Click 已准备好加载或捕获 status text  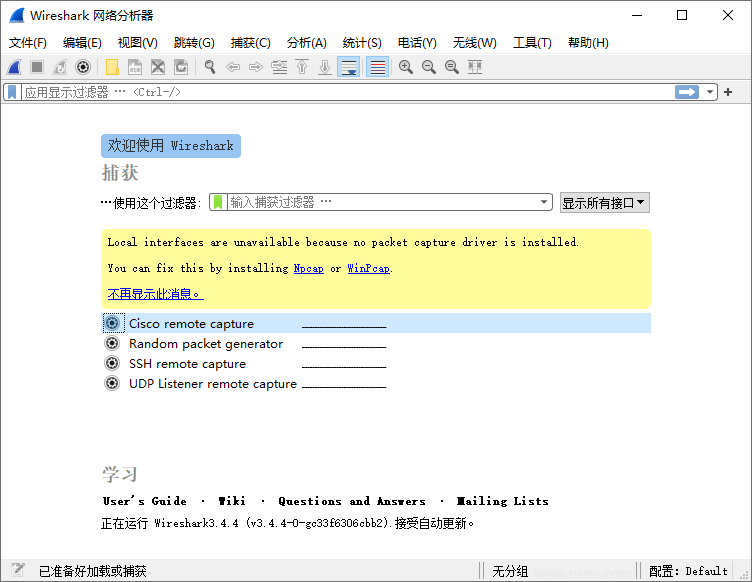click(93, 571)
